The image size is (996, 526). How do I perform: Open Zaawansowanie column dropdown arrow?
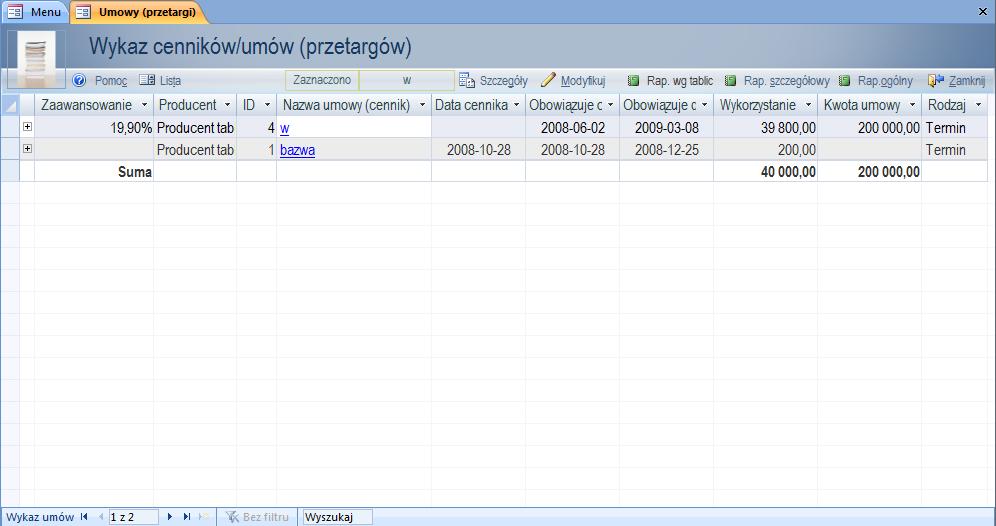pyautogui.click(x=144, y=105)
